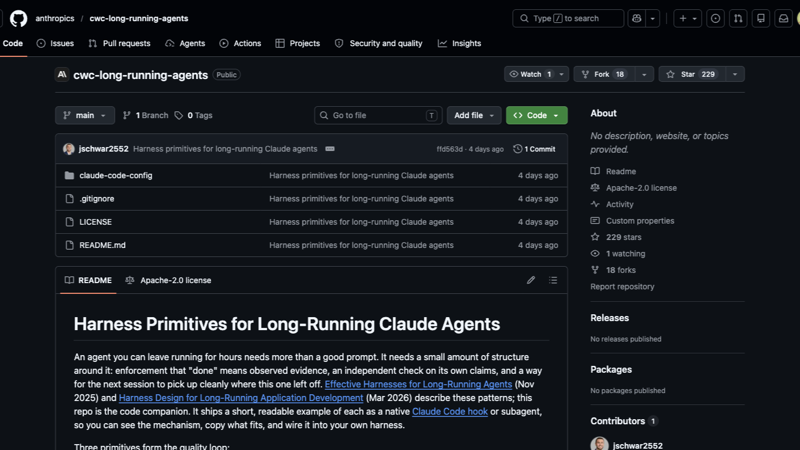Open repositories icon in top header
800x450 pixels.
tap(761, 18)
